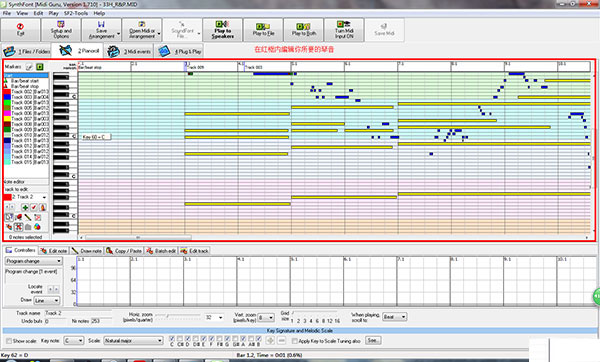Open the Scale Natural major dropdown
The image size is (600, 362).
(133, 340)
